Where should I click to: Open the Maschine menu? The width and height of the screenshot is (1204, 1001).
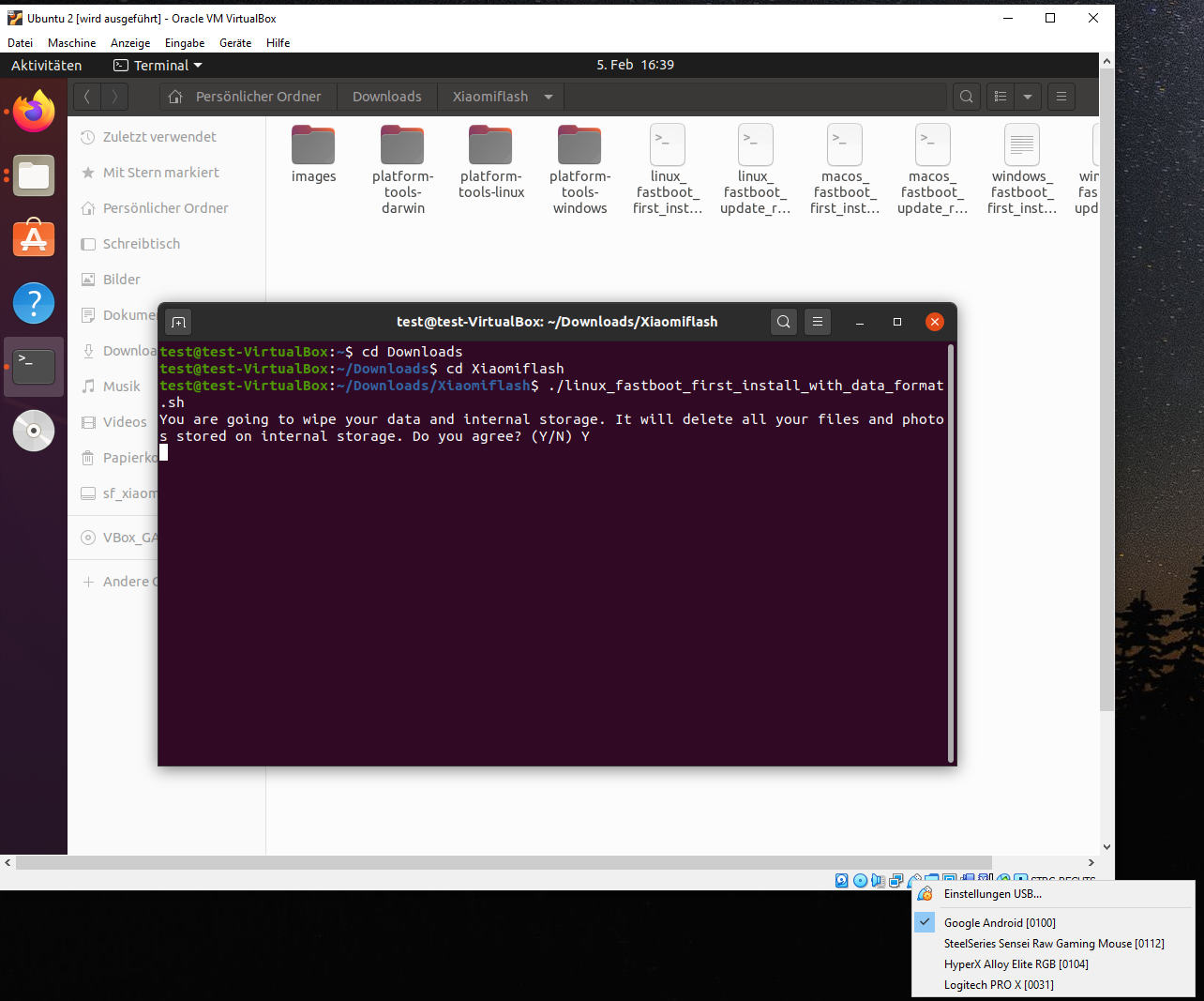coord(71,42)
